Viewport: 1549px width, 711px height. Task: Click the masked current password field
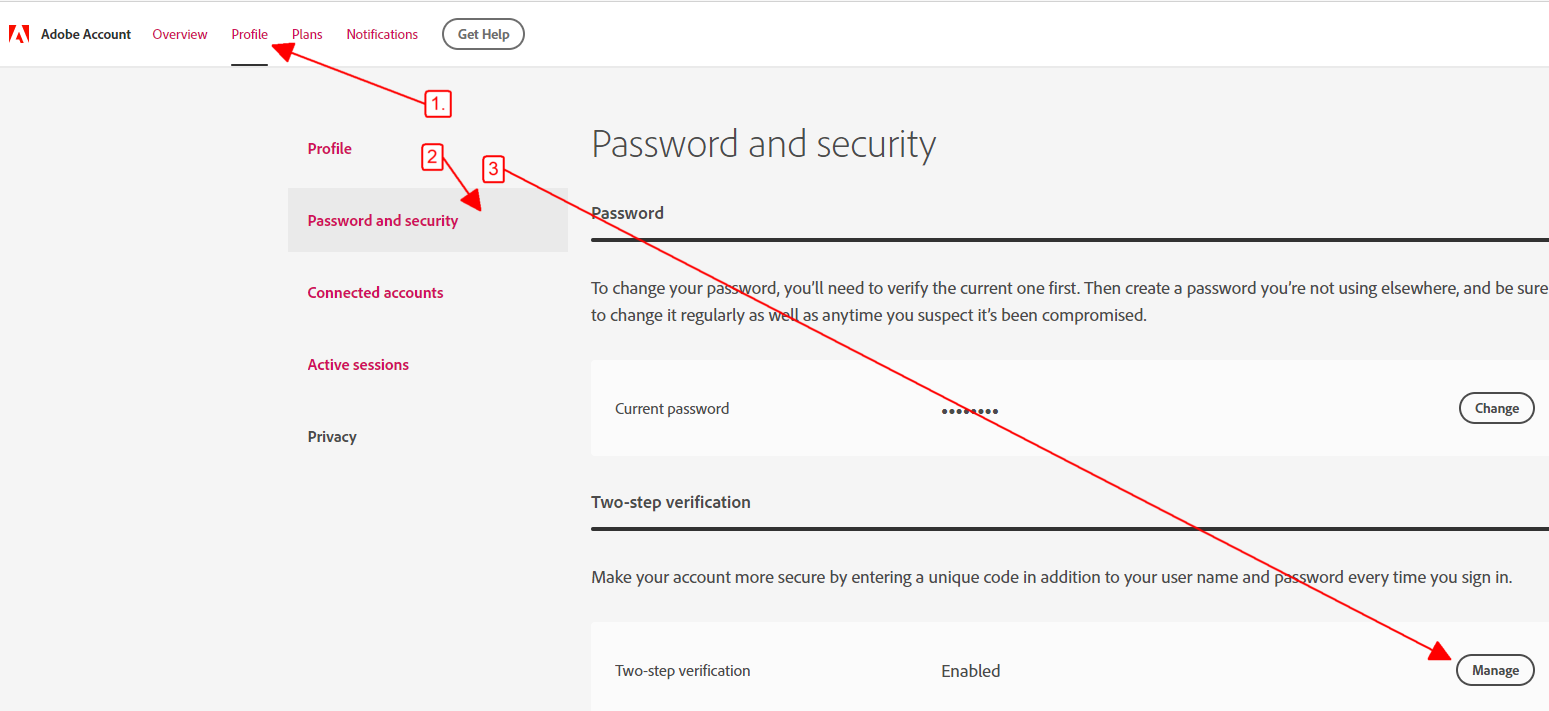click(x=969, y=410)
